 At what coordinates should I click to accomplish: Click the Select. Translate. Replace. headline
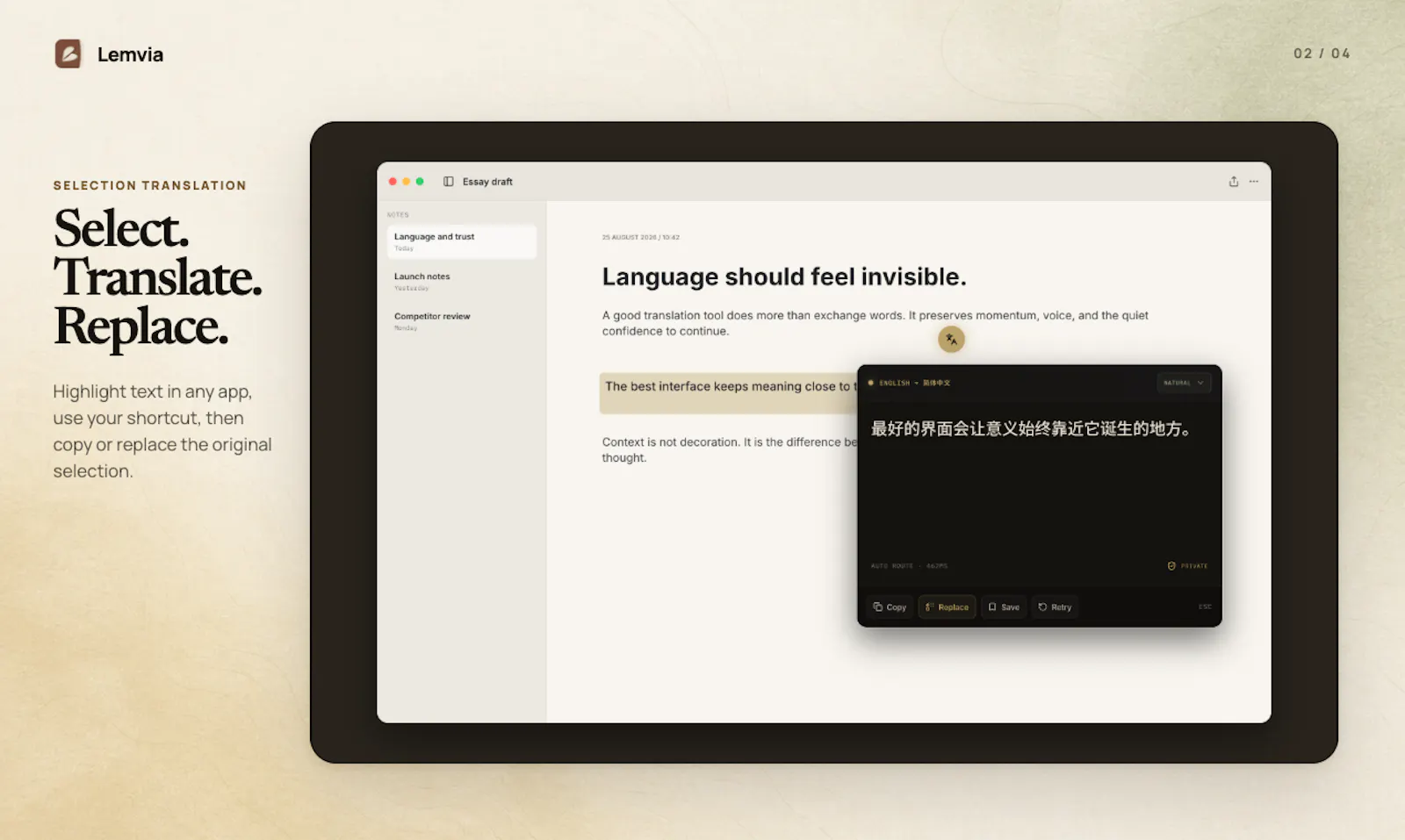(158, 277)
